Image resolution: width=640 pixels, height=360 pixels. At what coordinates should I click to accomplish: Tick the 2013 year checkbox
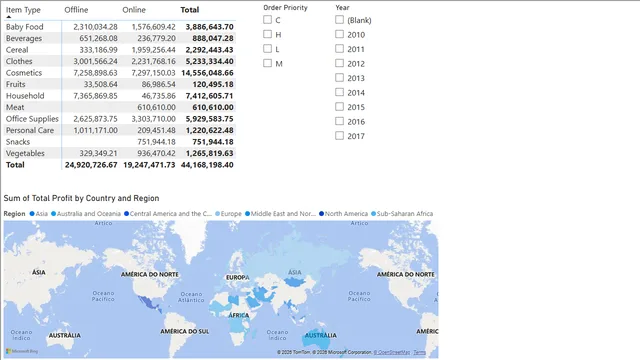339,78
